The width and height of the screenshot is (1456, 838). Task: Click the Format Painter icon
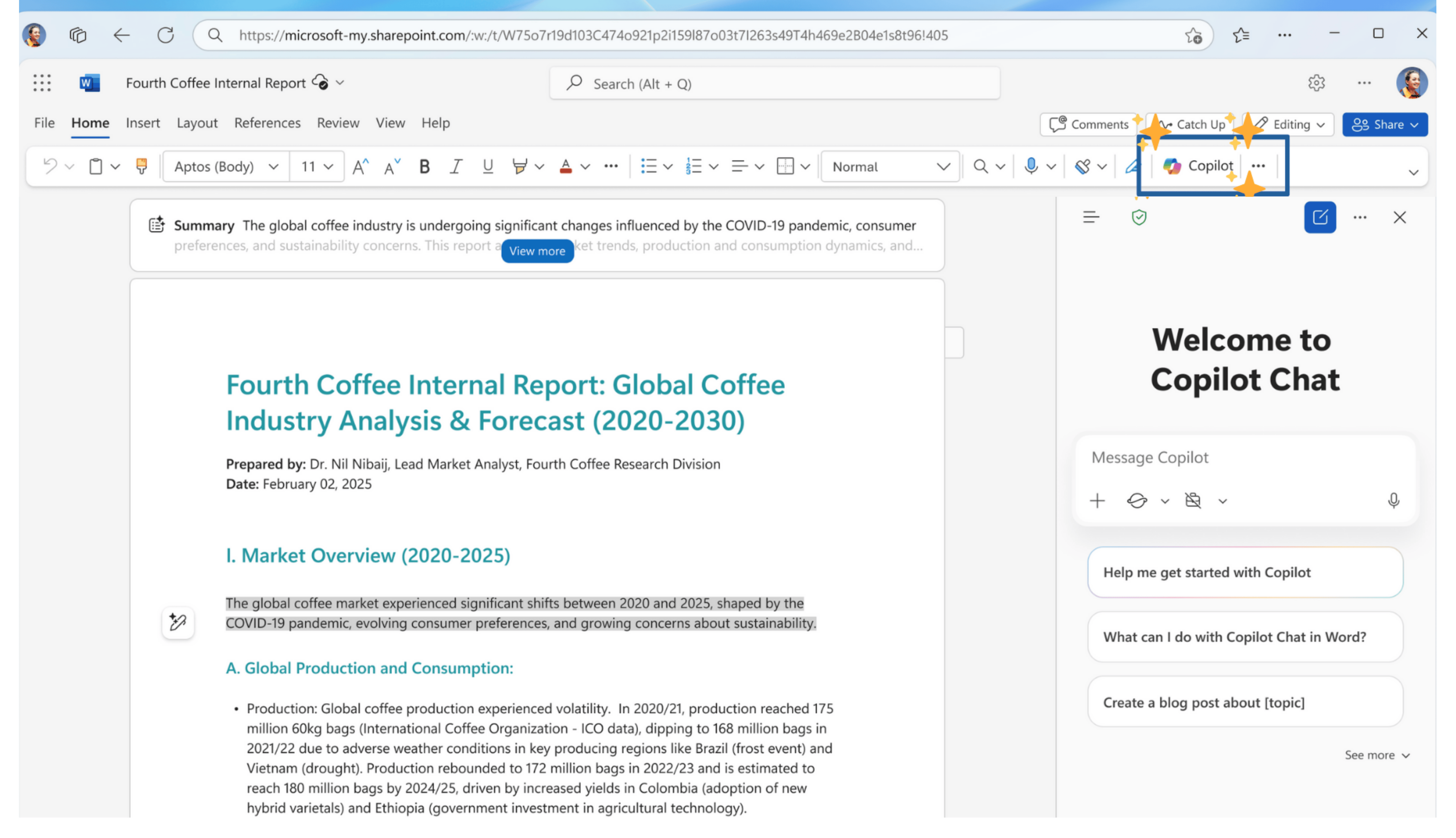click(x=141, y=166)
